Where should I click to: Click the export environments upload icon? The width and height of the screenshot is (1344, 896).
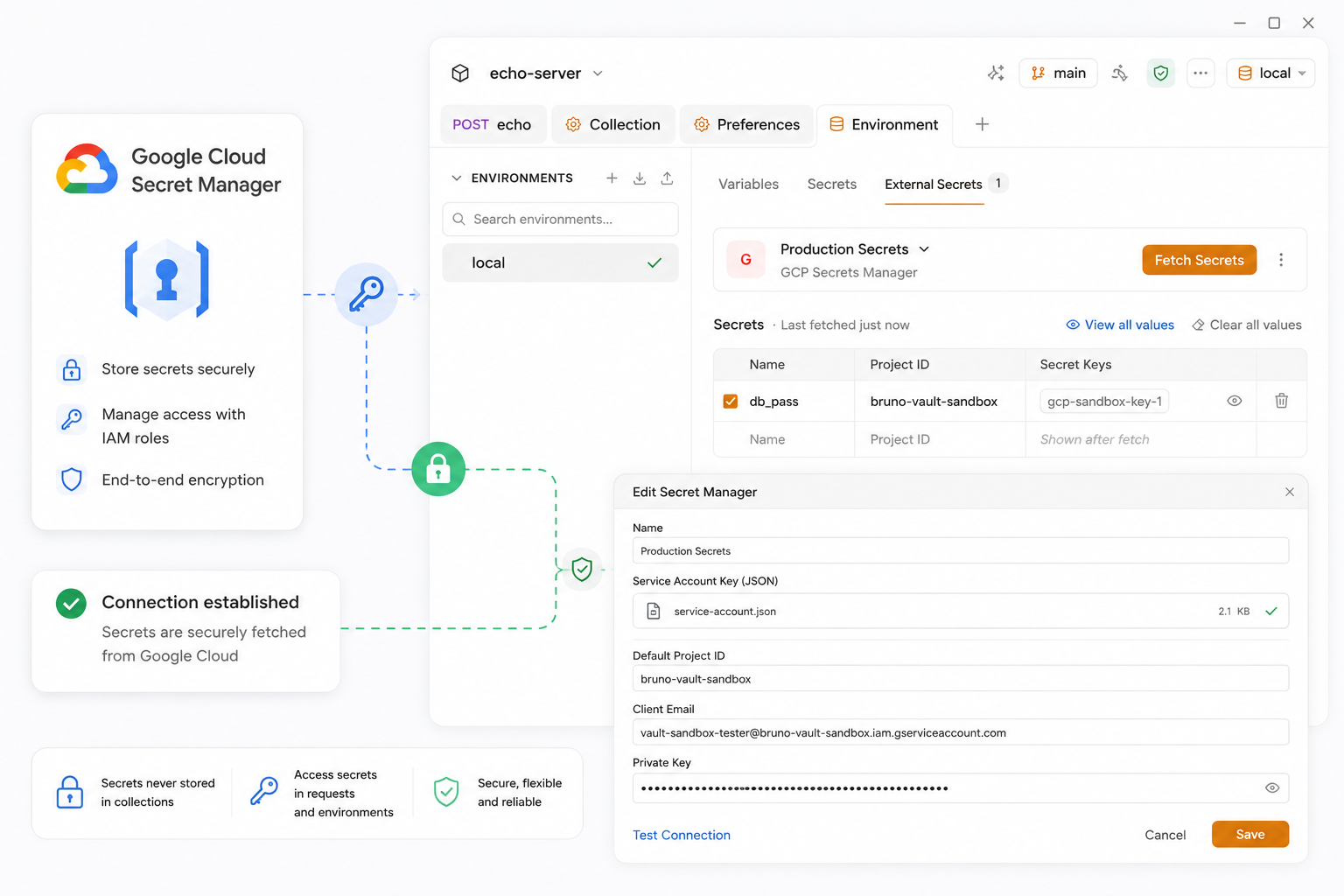click(667, 178)
